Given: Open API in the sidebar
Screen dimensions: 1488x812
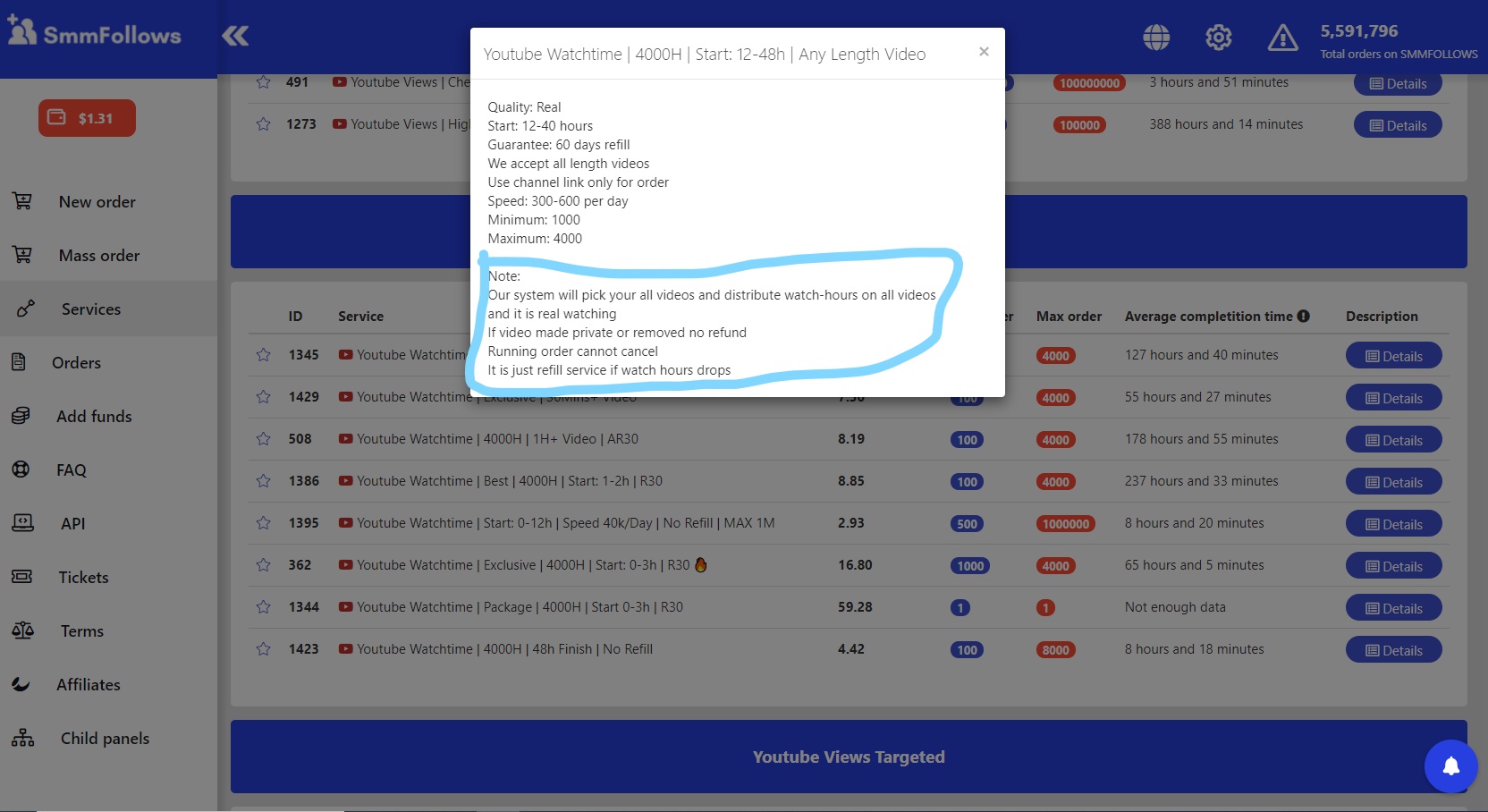Looking at the screenshot, I should click(x=73, y=524).
